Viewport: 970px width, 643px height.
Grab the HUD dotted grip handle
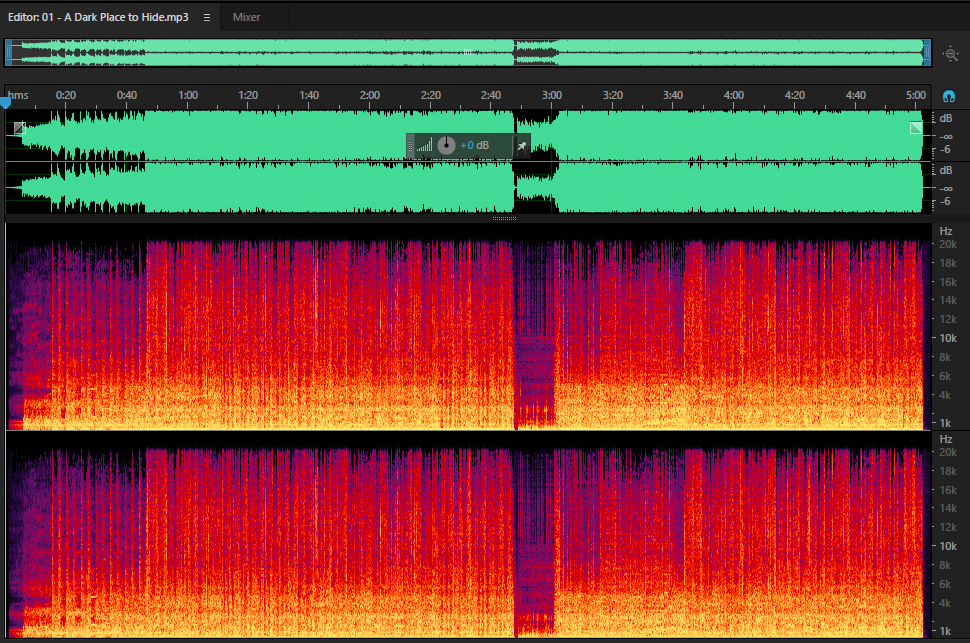pos(410,146)
